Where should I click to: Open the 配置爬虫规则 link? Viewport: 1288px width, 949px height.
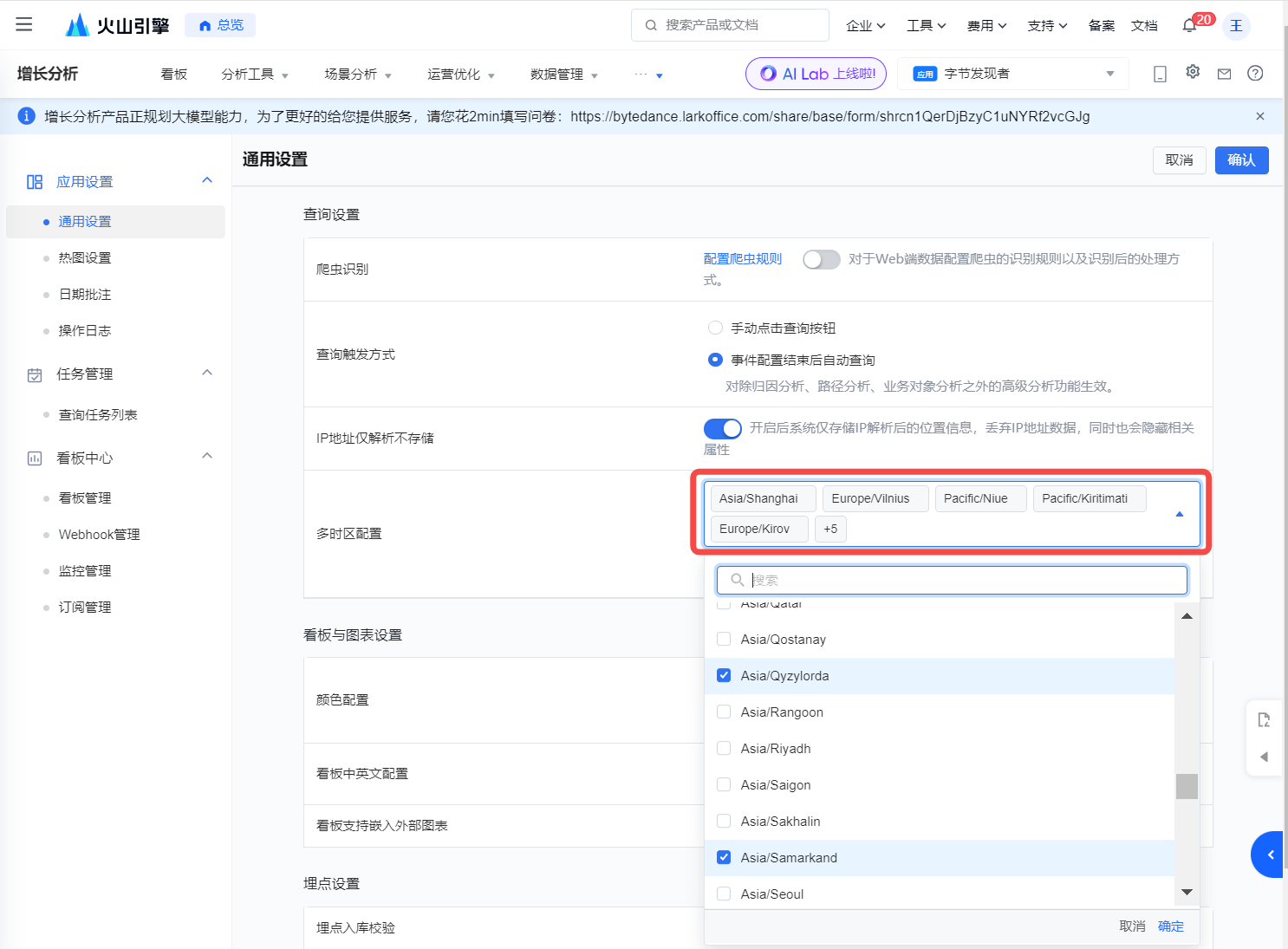click(x=743, y=259)
